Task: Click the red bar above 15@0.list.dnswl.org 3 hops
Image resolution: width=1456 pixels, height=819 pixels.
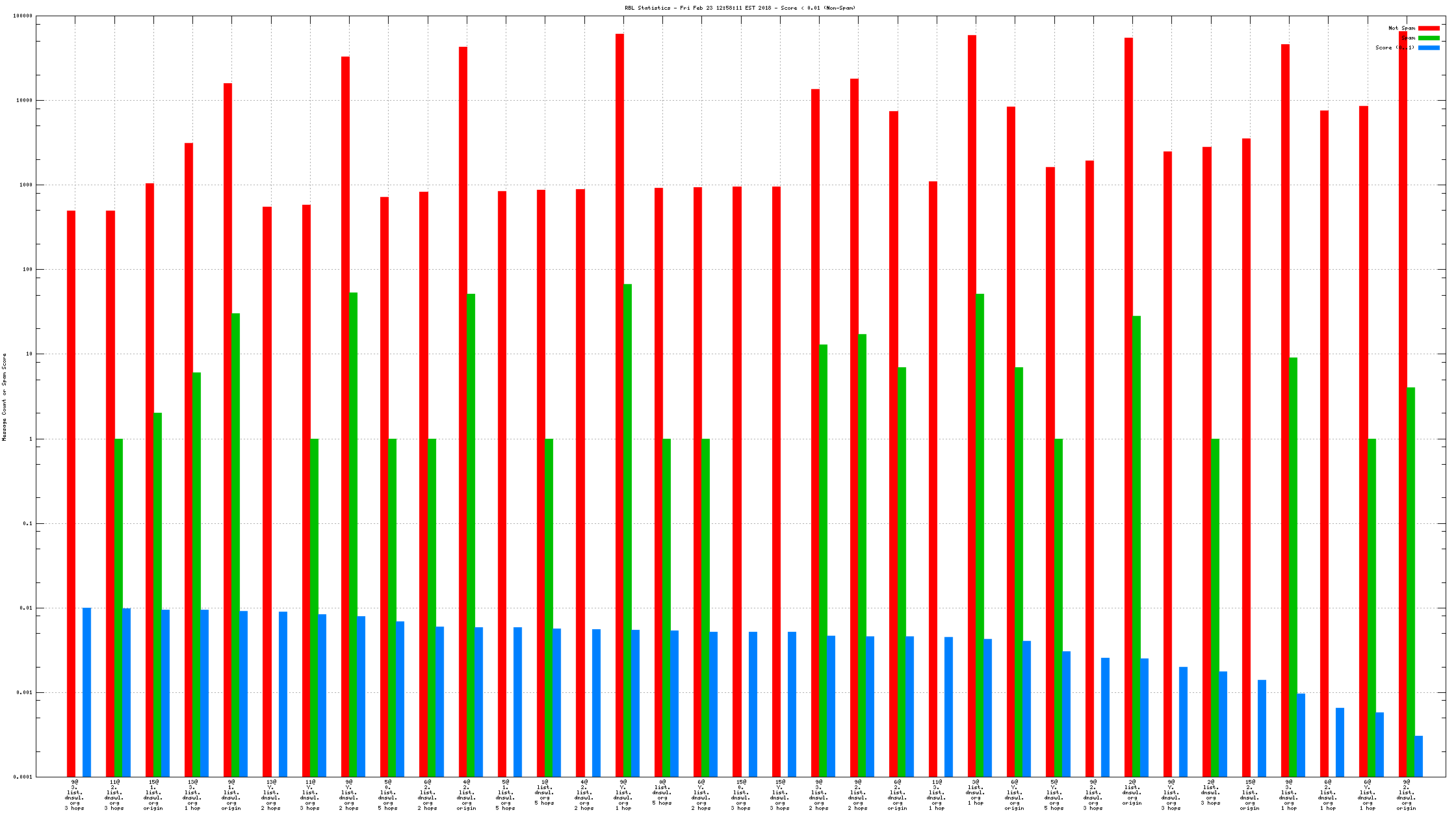Action: coord(737,481)
